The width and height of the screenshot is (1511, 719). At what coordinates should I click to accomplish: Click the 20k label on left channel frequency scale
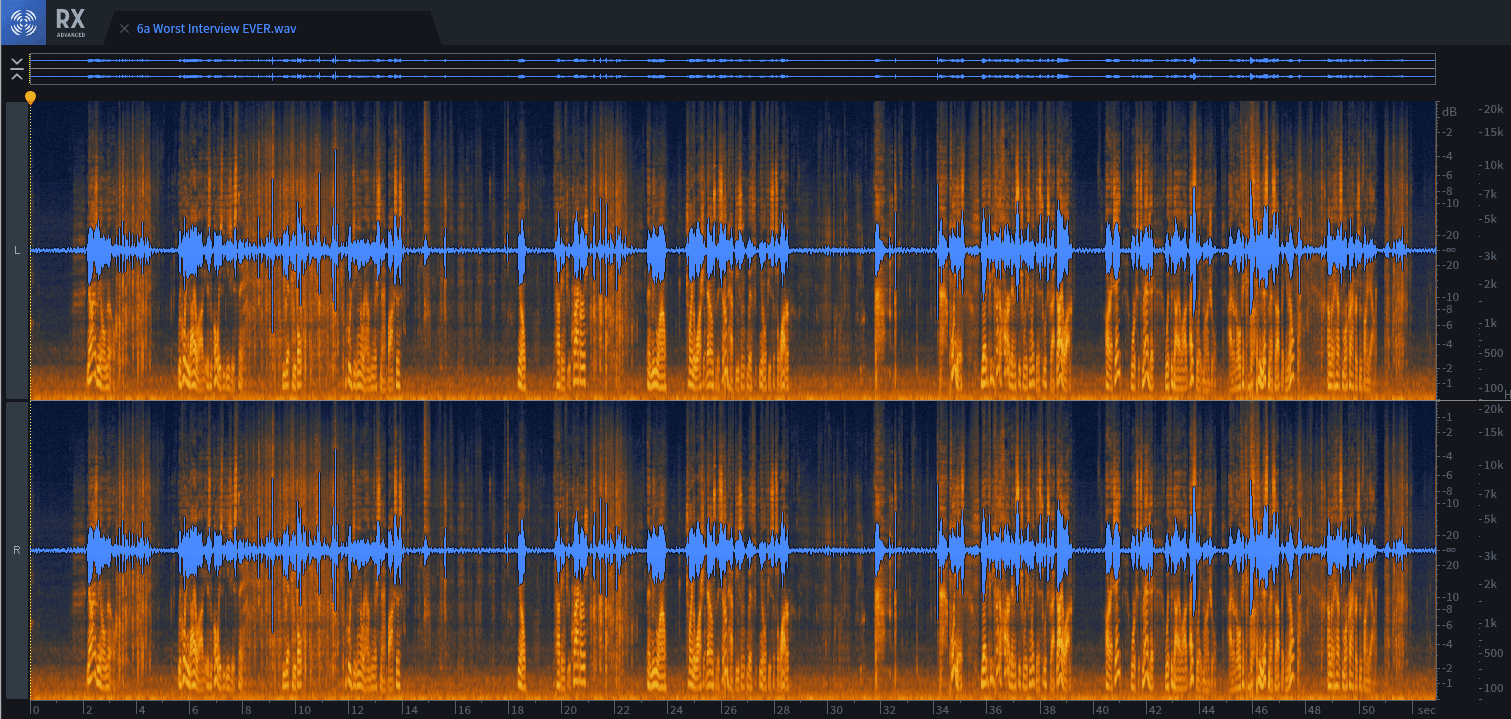click(1494, 109)
